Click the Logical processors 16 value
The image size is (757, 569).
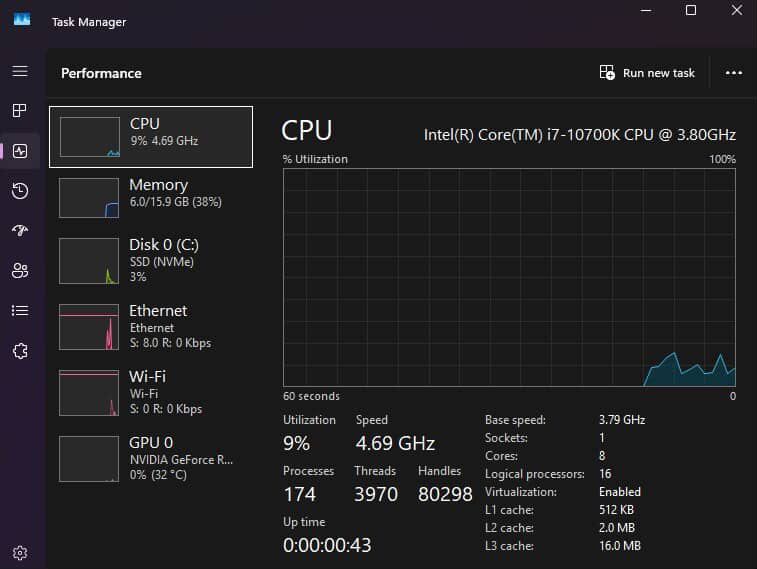tap(605, 474)
